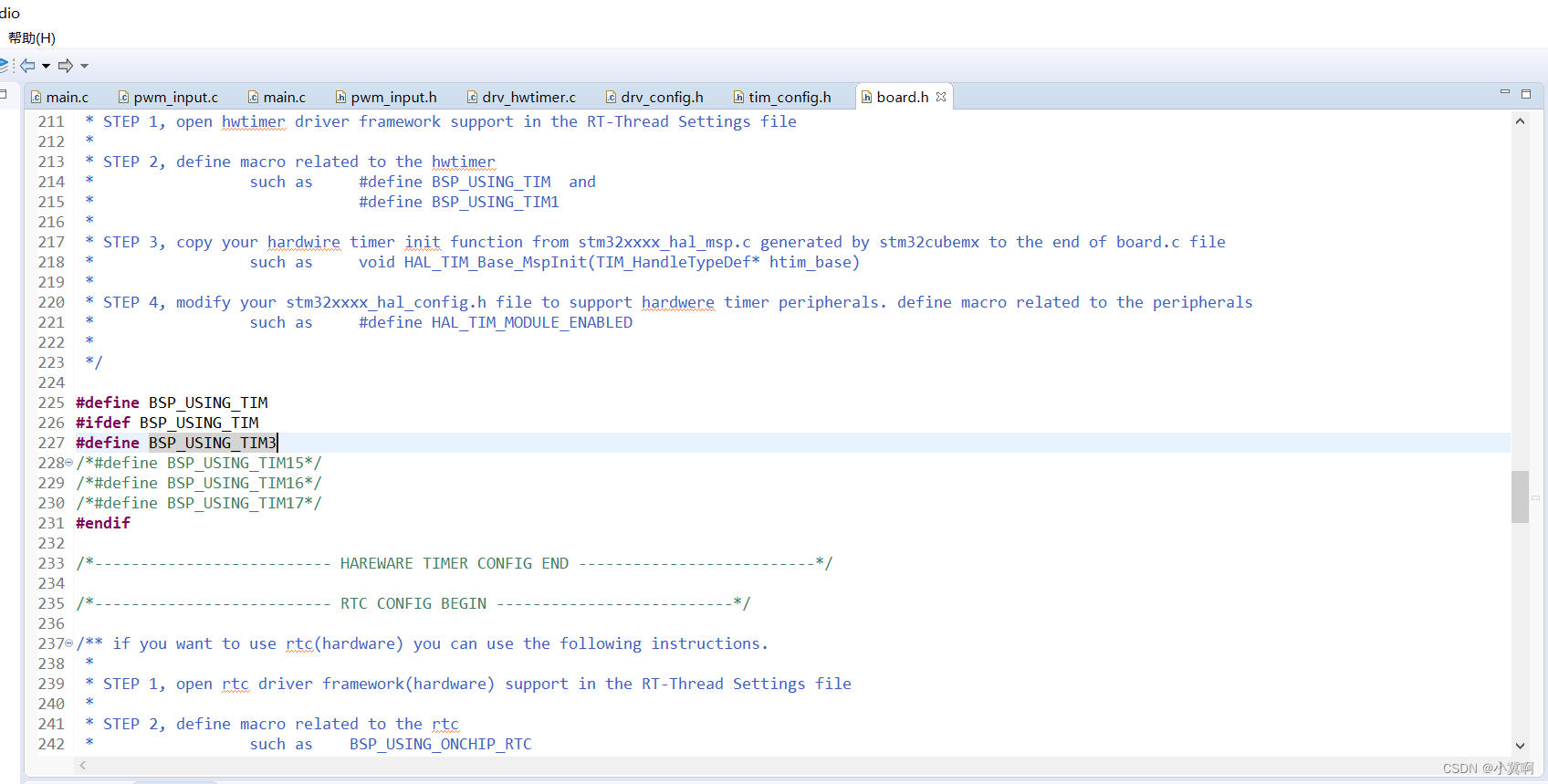
Task: Switch to the drv_hwtimer.c tab
Action: [521, 97]
